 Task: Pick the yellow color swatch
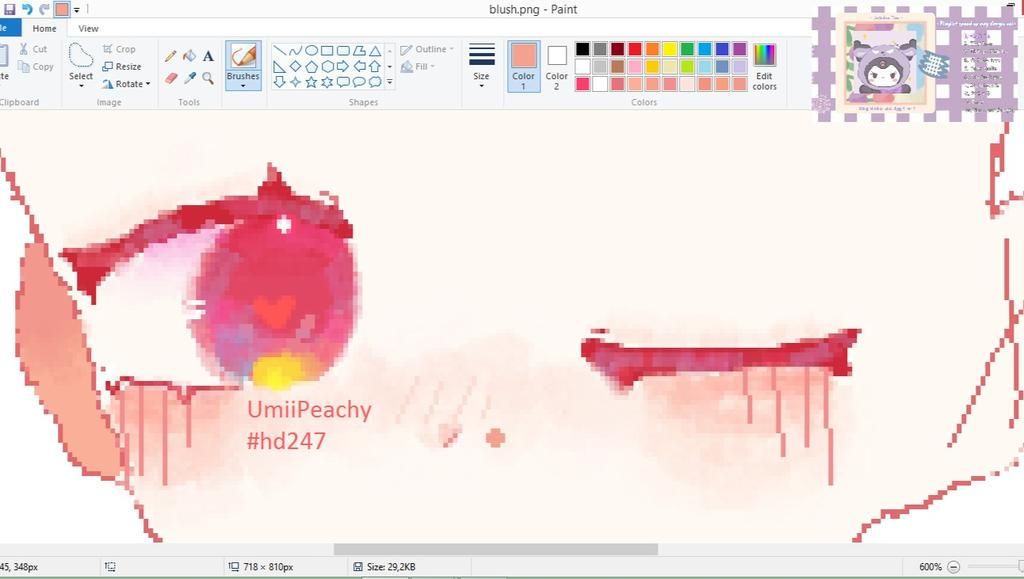669,49
